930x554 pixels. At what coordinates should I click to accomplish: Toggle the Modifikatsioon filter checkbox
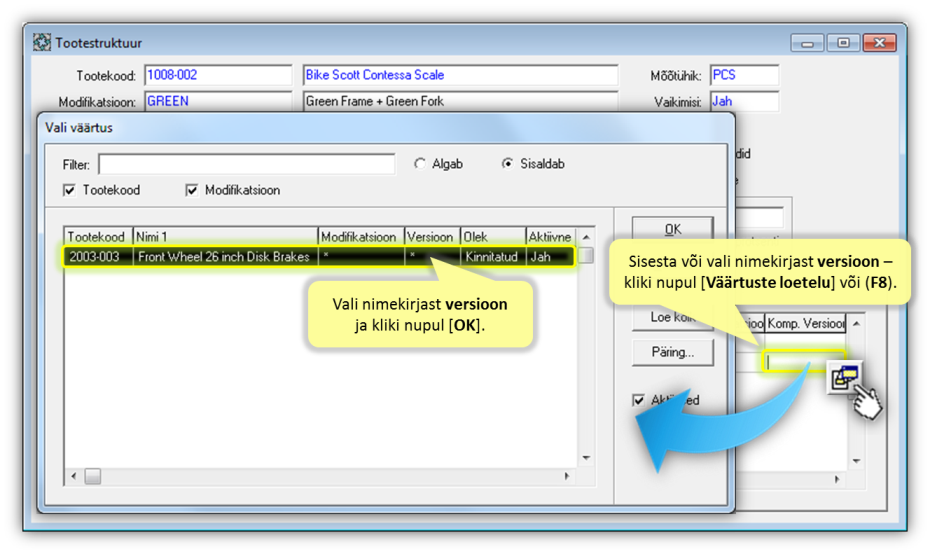click(192, 190)
